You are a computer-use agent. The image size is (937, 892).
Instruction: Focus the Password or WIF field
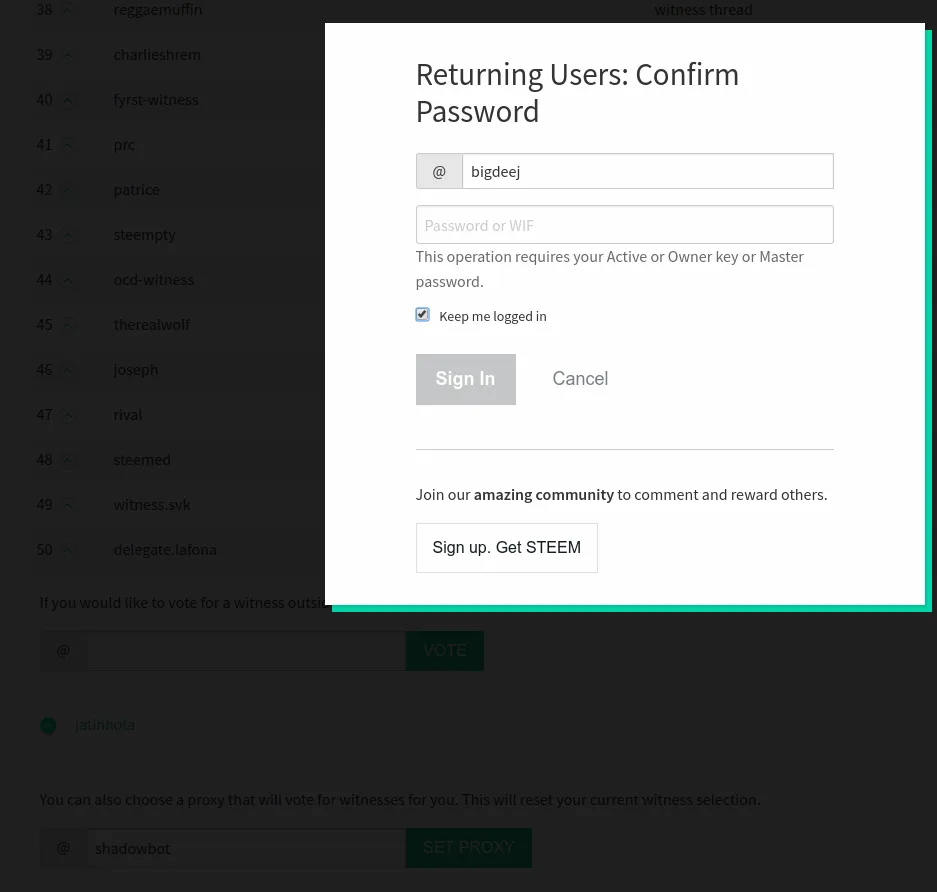(624, 225)
